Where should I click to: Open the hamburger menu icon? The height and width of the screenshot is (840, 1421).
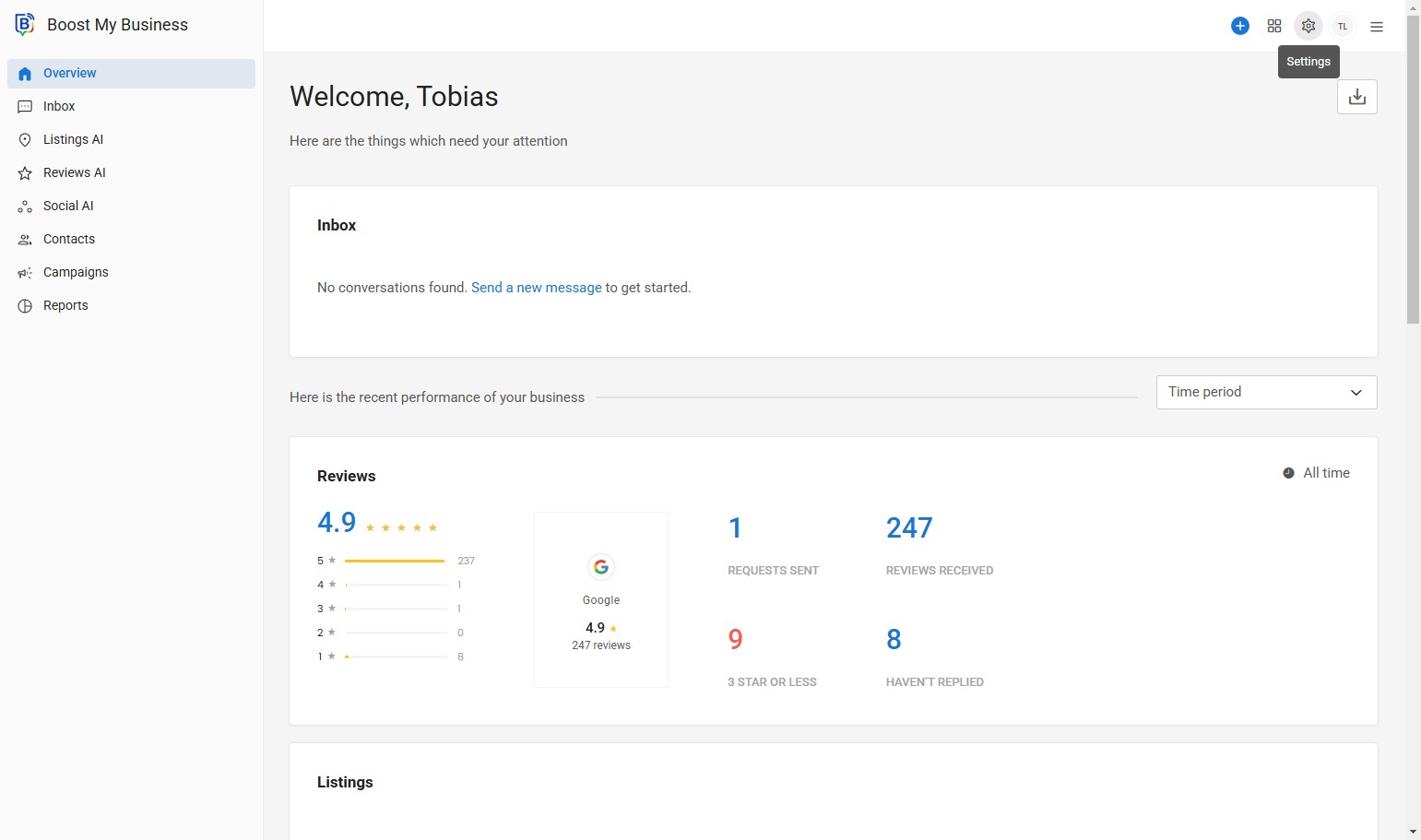1377,27
